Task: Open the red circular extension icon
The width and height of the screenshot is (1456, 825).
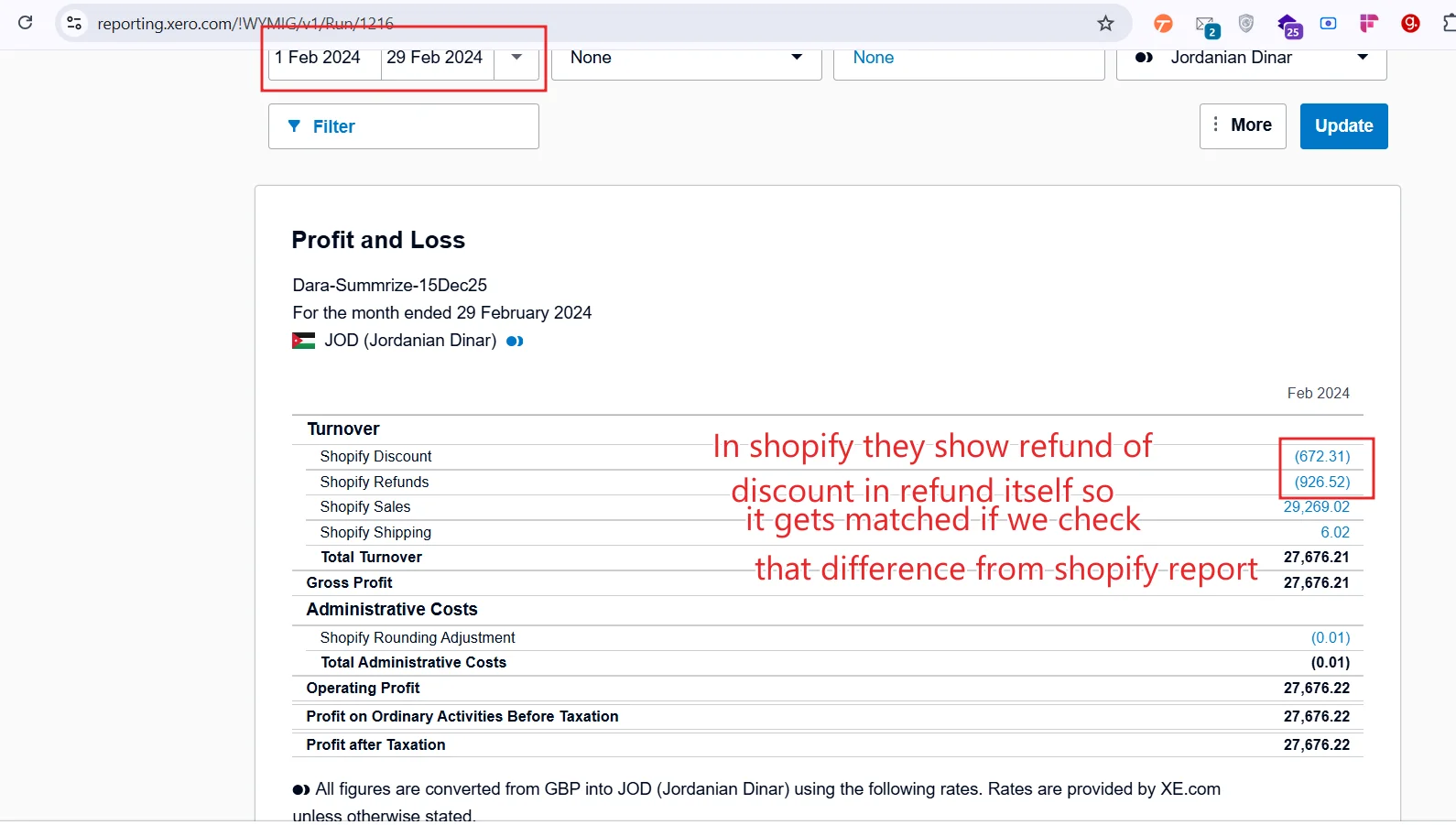Action: (1411, 23)
